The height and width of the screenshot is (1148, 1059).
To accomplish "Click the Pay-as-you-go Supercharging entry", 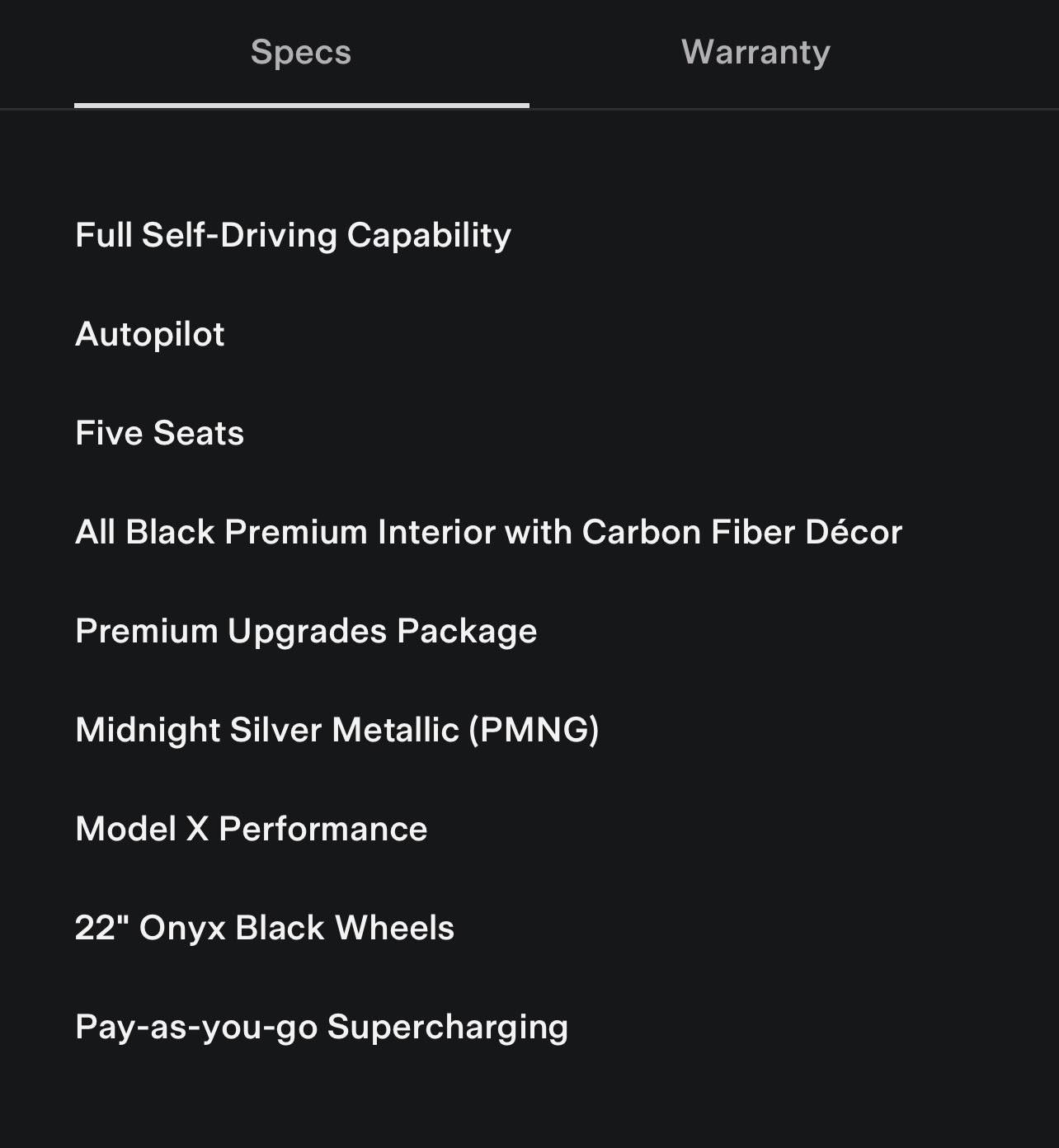I will pyautogui.click(x=322, y=1027).
